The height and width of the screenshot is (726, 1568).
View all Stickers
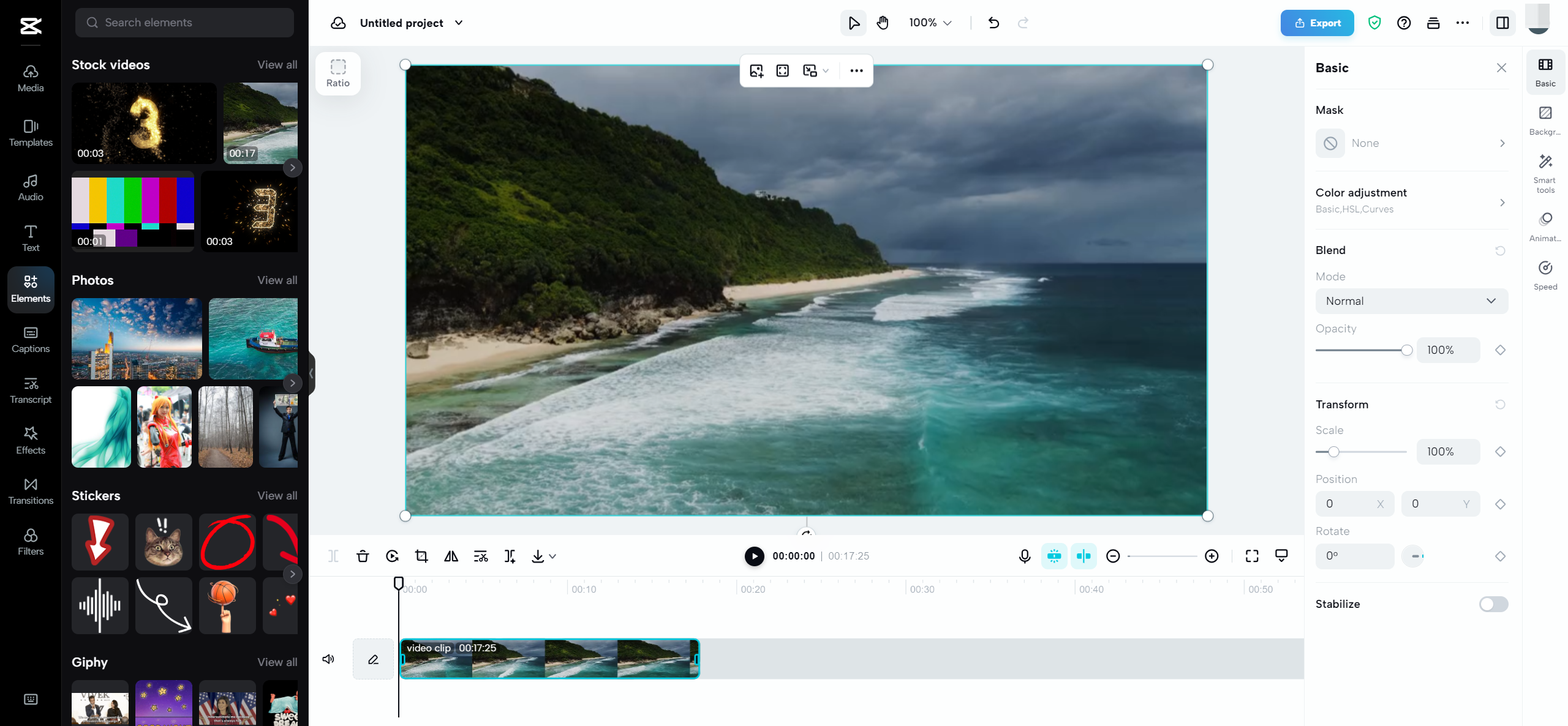[x=277, y=495]
